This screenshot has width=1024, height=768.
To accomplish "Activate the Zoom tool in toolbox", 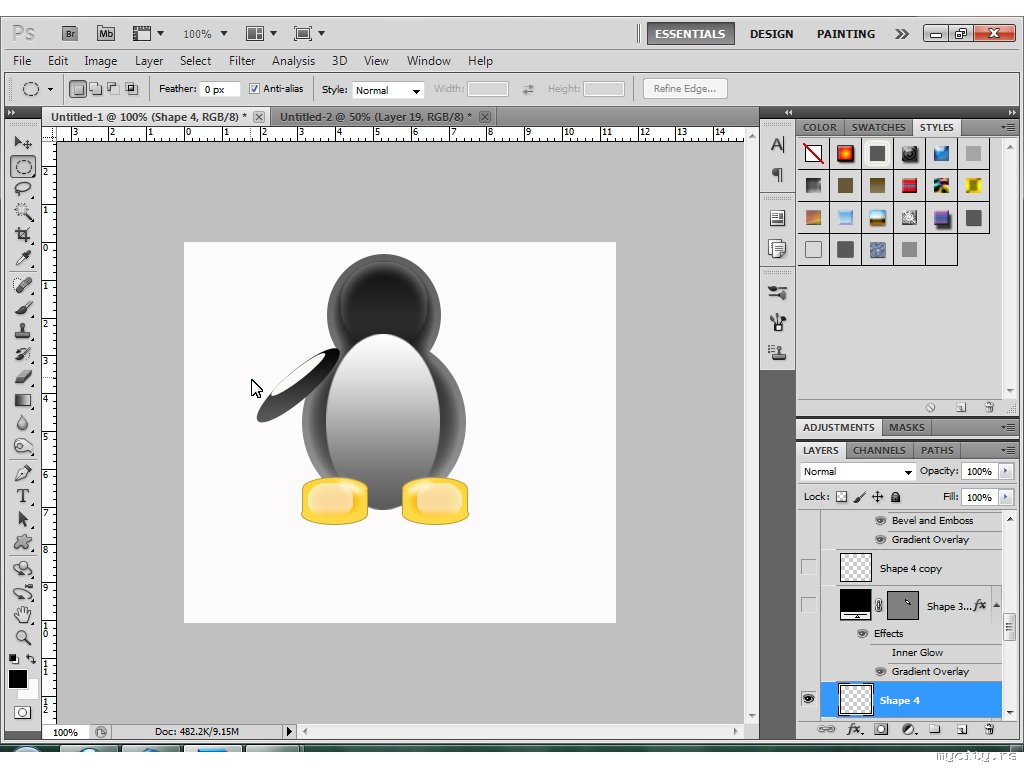I will (x=23, y=637).
